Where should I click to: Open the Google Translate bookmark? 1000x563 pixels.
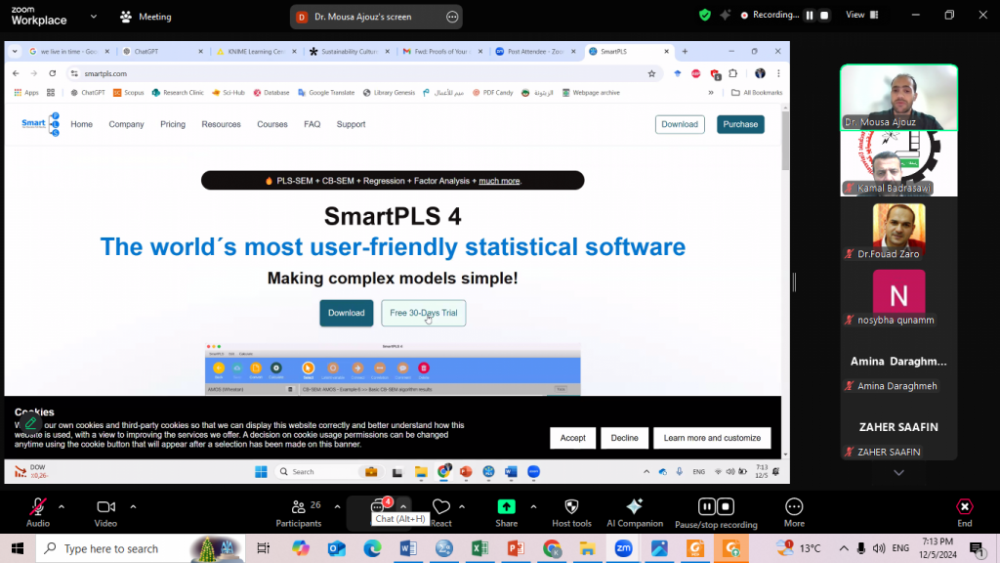(326, 92)
